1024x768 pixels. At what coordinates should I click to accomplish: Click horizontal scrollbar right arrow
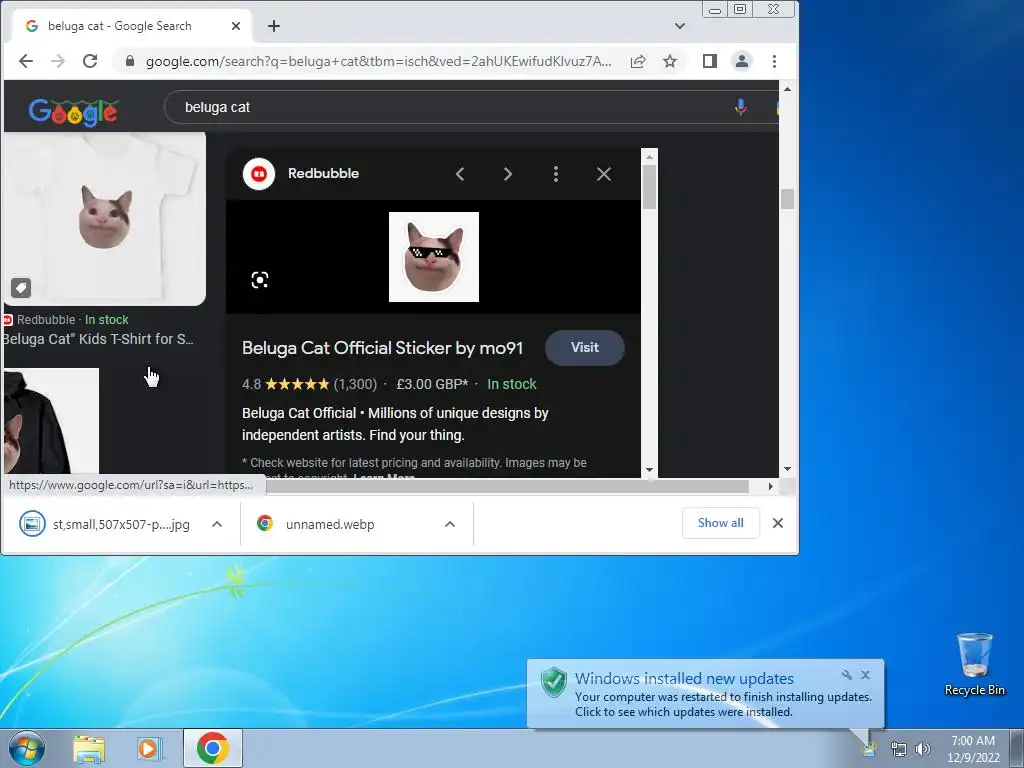coord(771,487)
